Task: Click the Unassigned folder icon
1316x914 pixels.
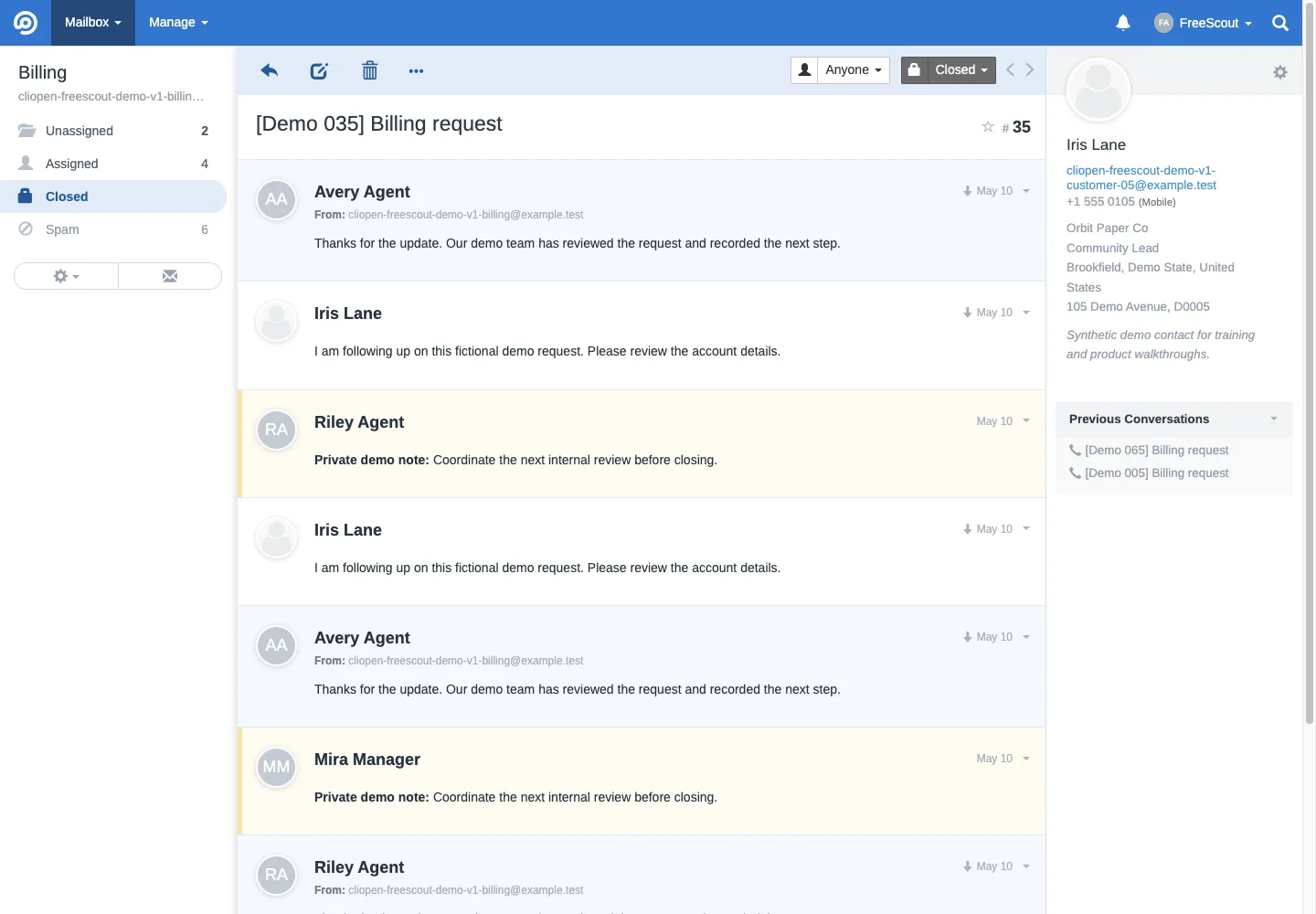Action: tap(27, 131)
